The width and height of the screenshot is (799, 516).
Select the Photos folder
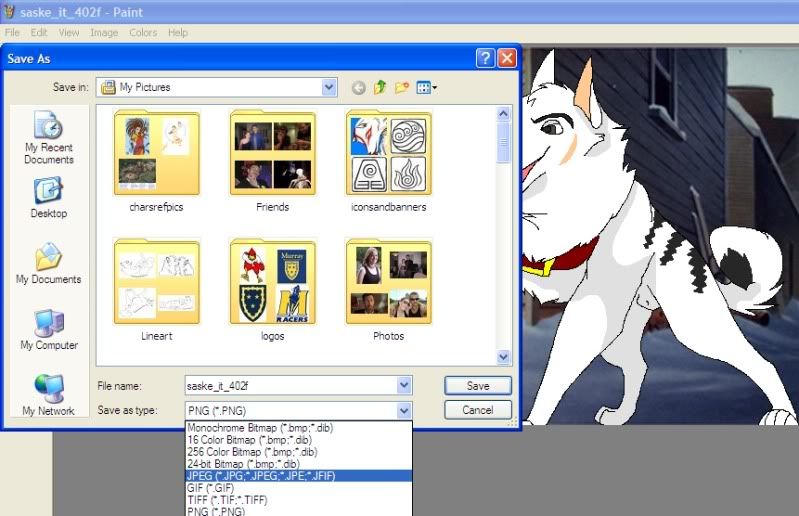point(388,290)
